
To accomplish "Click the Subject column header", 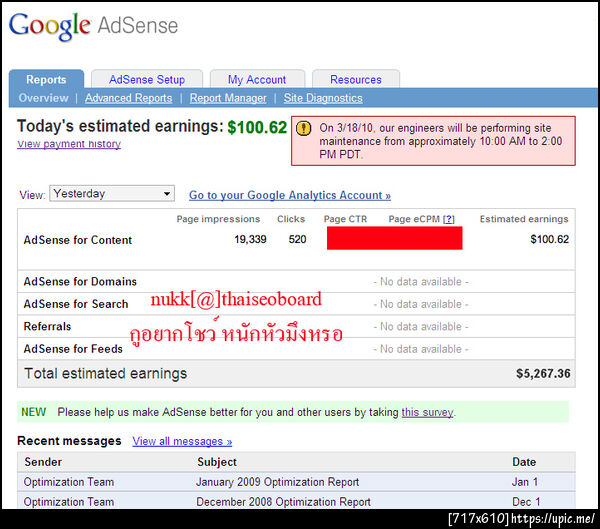I will point(217,462).
